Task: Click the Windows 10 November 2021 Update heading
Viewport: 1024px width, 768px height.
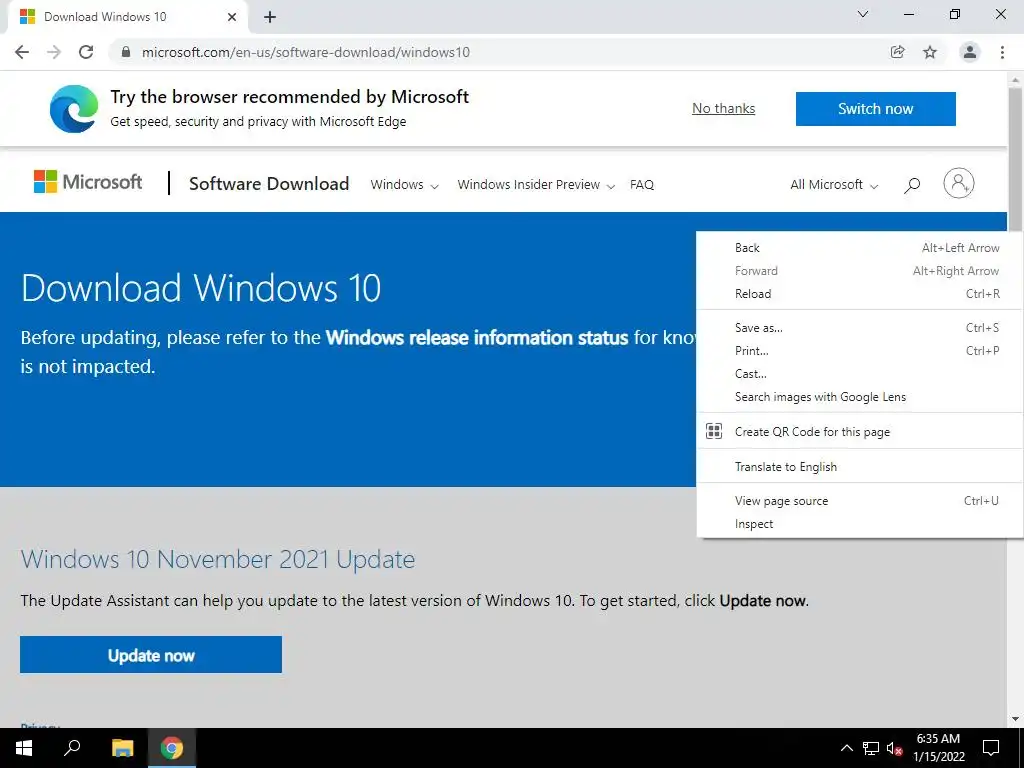Action: (x=217, y=559)
